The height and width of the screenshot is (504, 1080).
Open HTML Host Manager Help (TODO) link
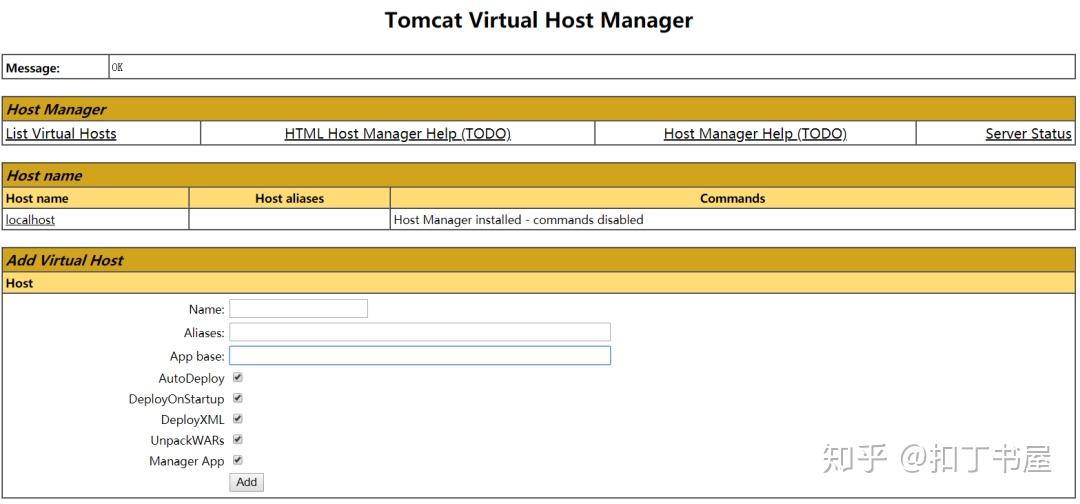pyautogui.click(x=397, y=134)
